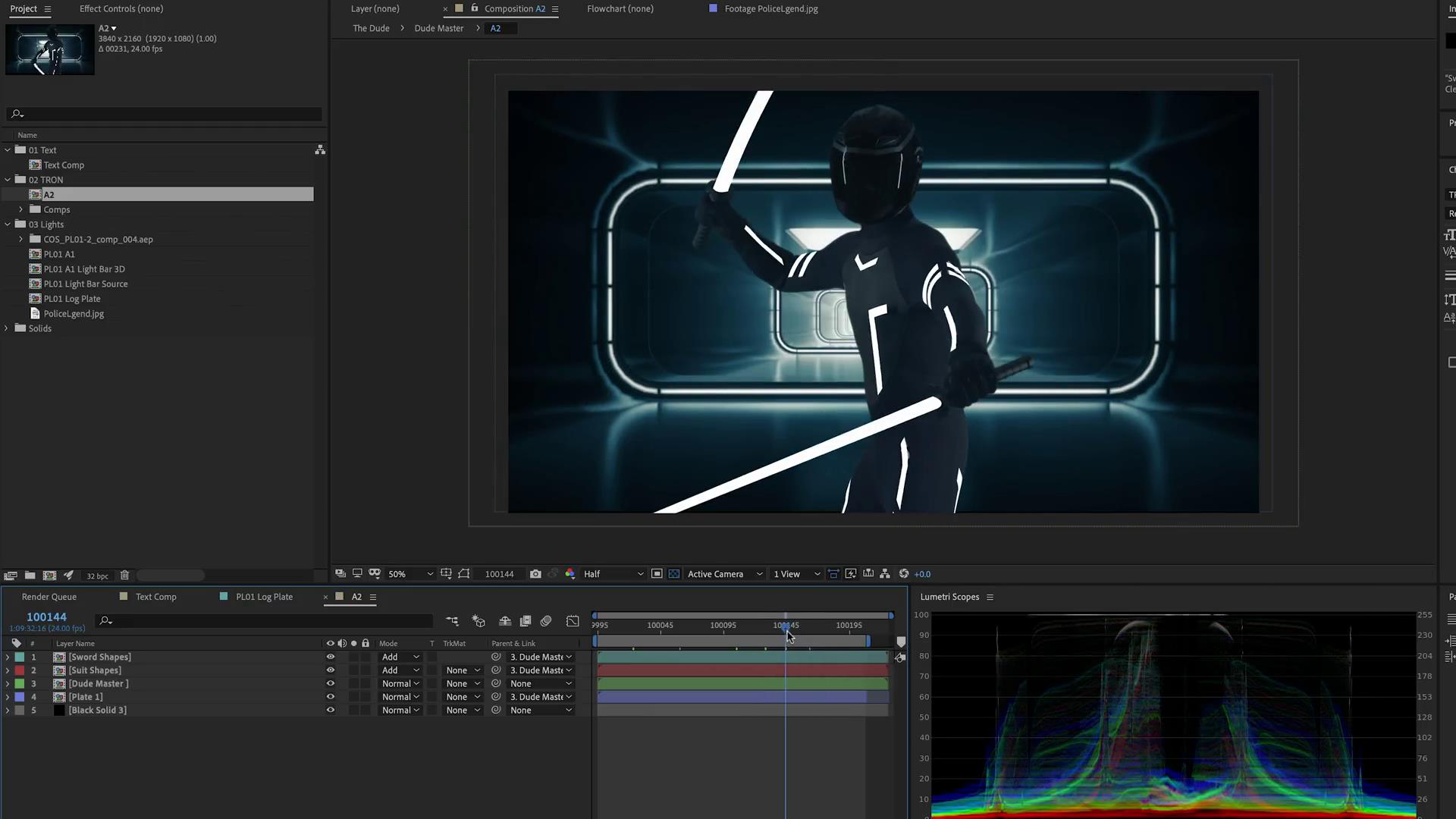Toggle Motion Blur switch icon
Screen dimensions: 1456x819
[546, 621]
